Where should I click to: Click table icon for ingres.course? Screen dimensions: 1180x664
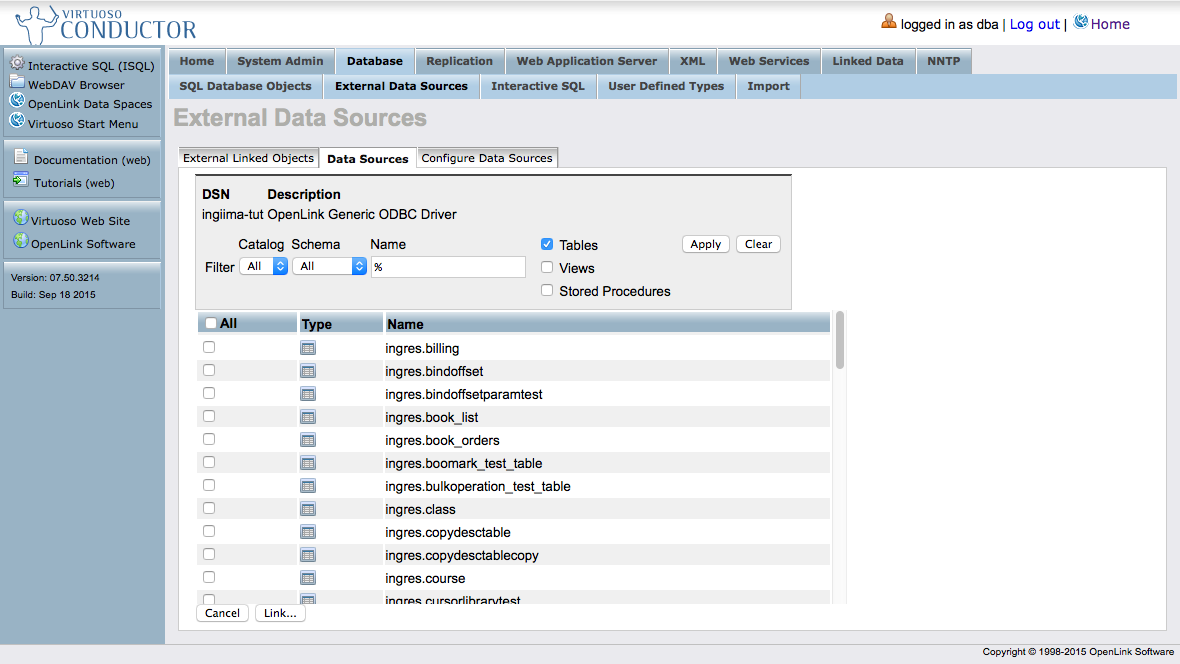click(308, 578)
